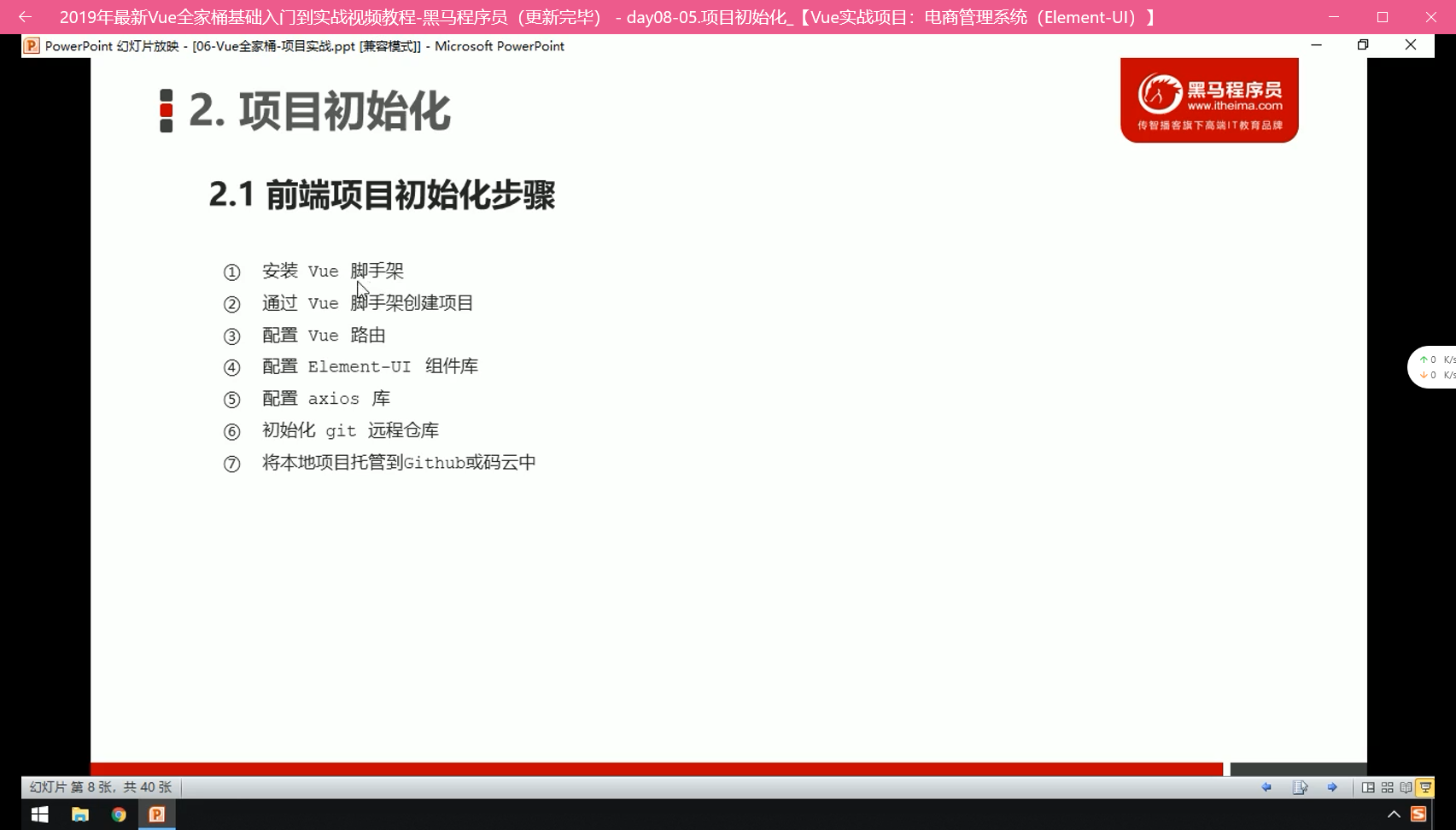Image resolution: width=1456 pixels, height=830 pixels.
Task: Click the back arrow in video title bar
Action: tap(25, 17)
